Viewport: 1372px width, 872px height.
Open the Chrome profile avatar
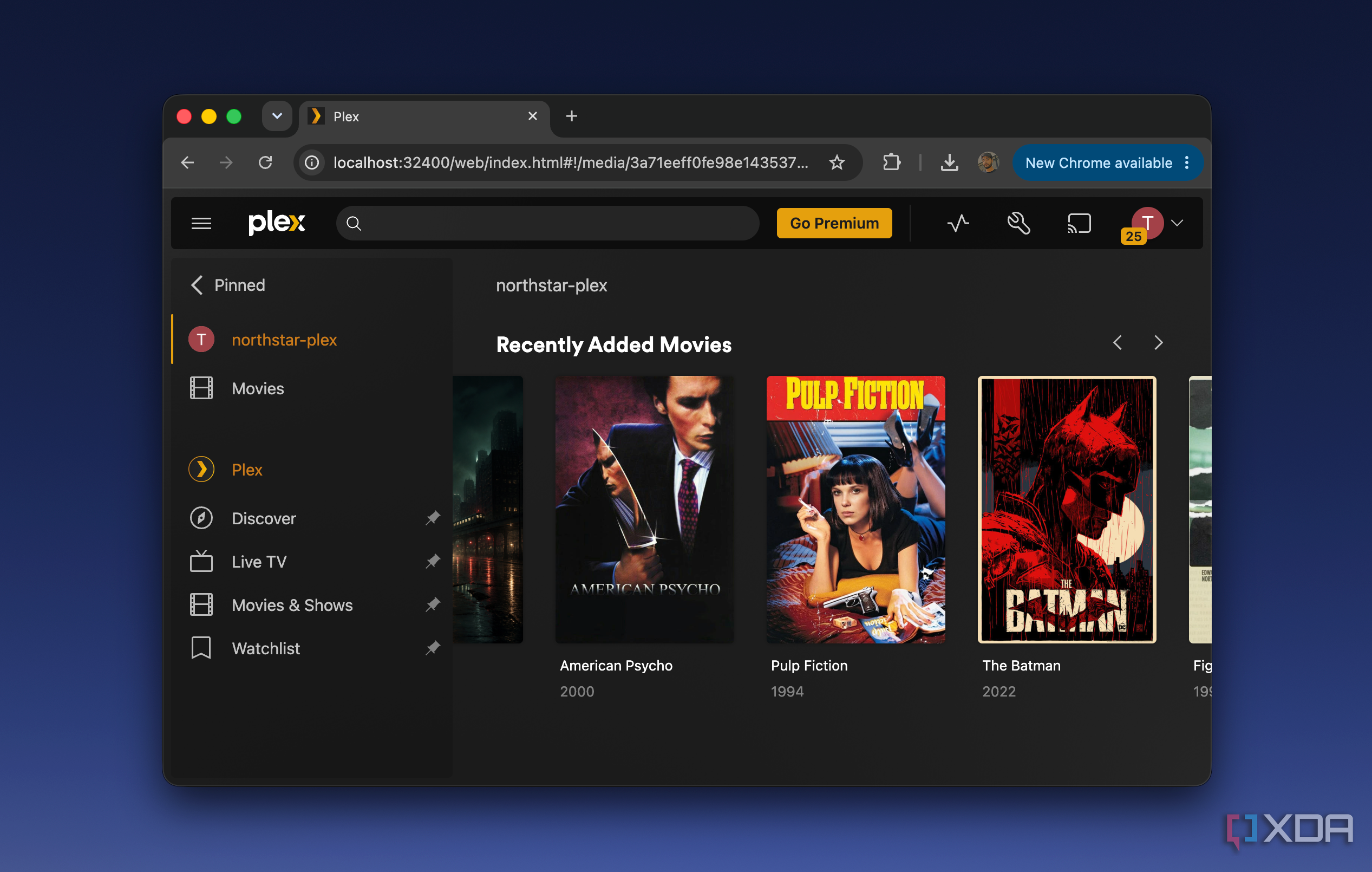(x=988, y=163)
